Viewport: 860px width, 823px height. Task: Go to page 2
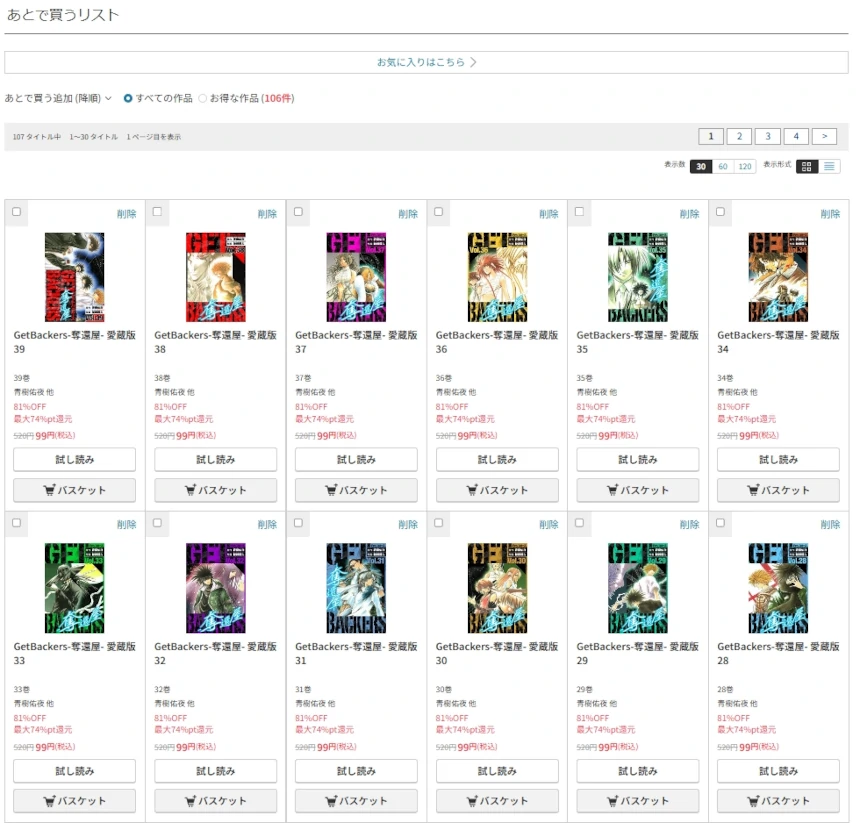point(739,137)
